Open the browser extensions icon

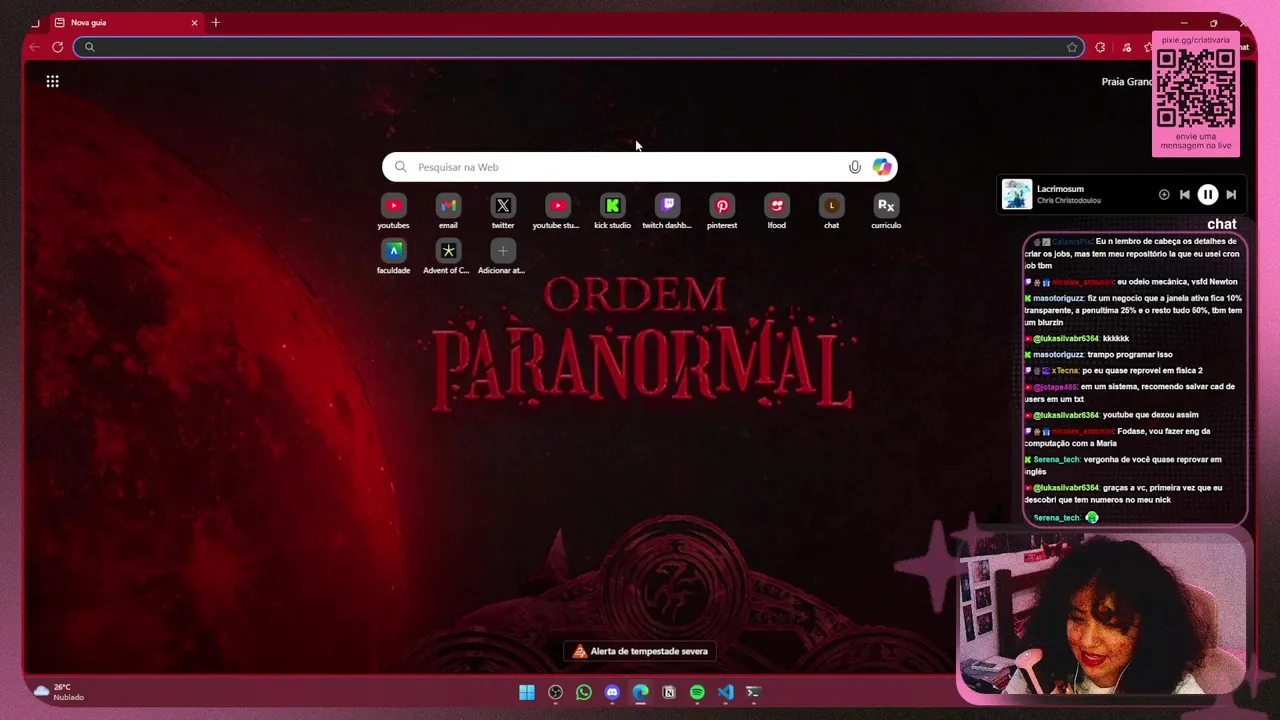(x=1100, y=47)
